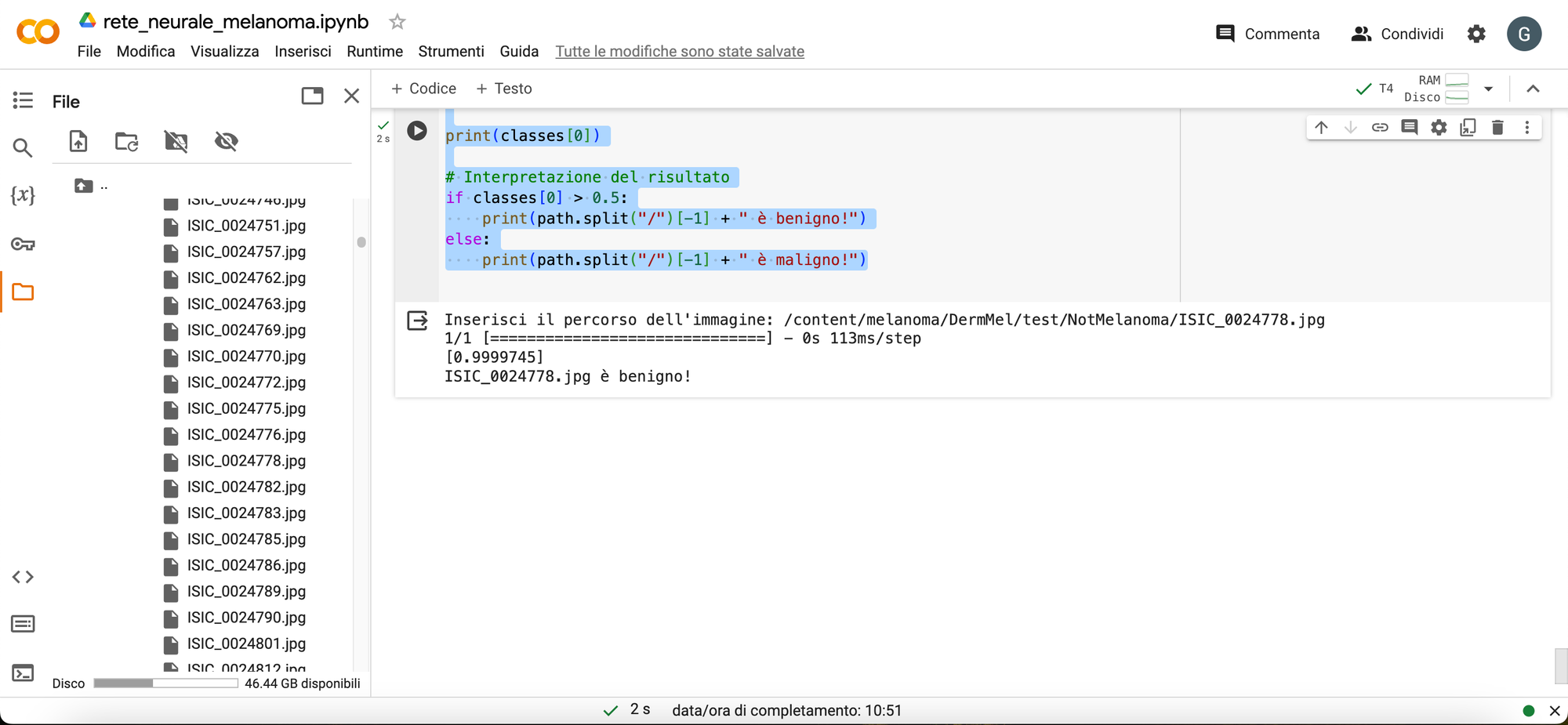This screenshot has height=725, width=1568.
Task: Open the Colab logo home link
Action: (38, 32)
